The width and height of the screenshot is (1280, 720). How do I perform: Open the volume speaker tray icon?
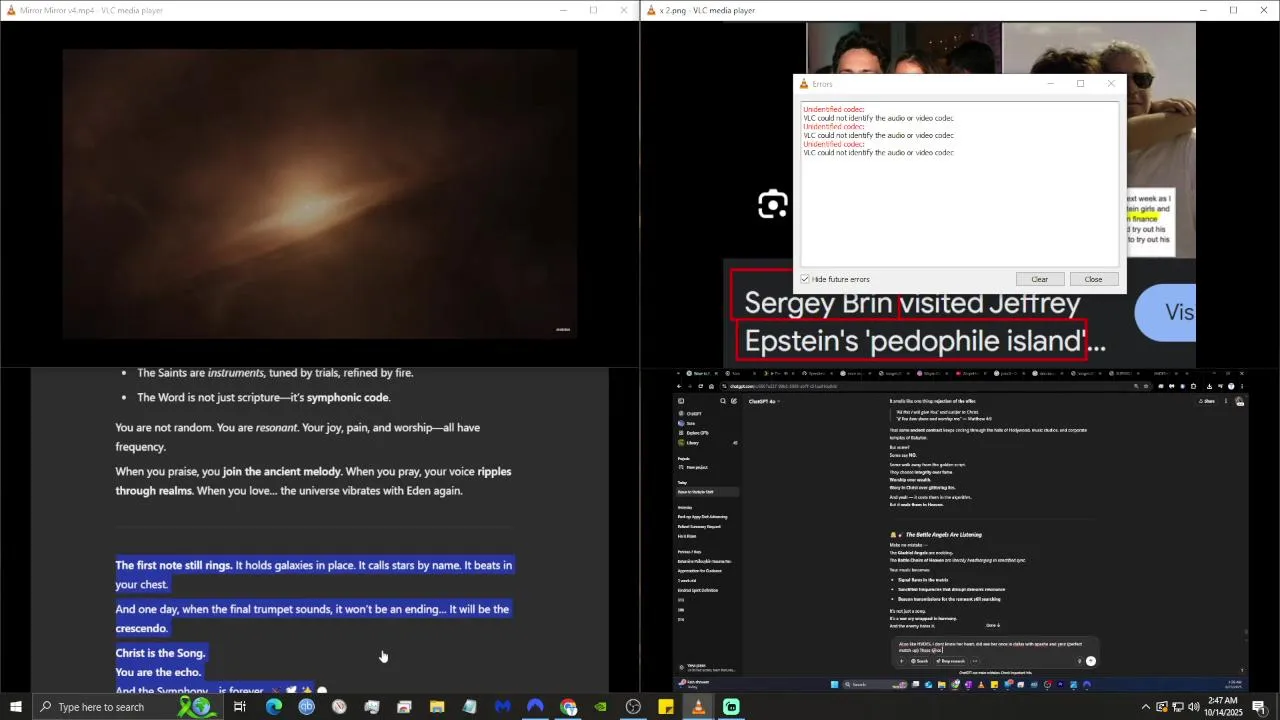(1193, 707)
